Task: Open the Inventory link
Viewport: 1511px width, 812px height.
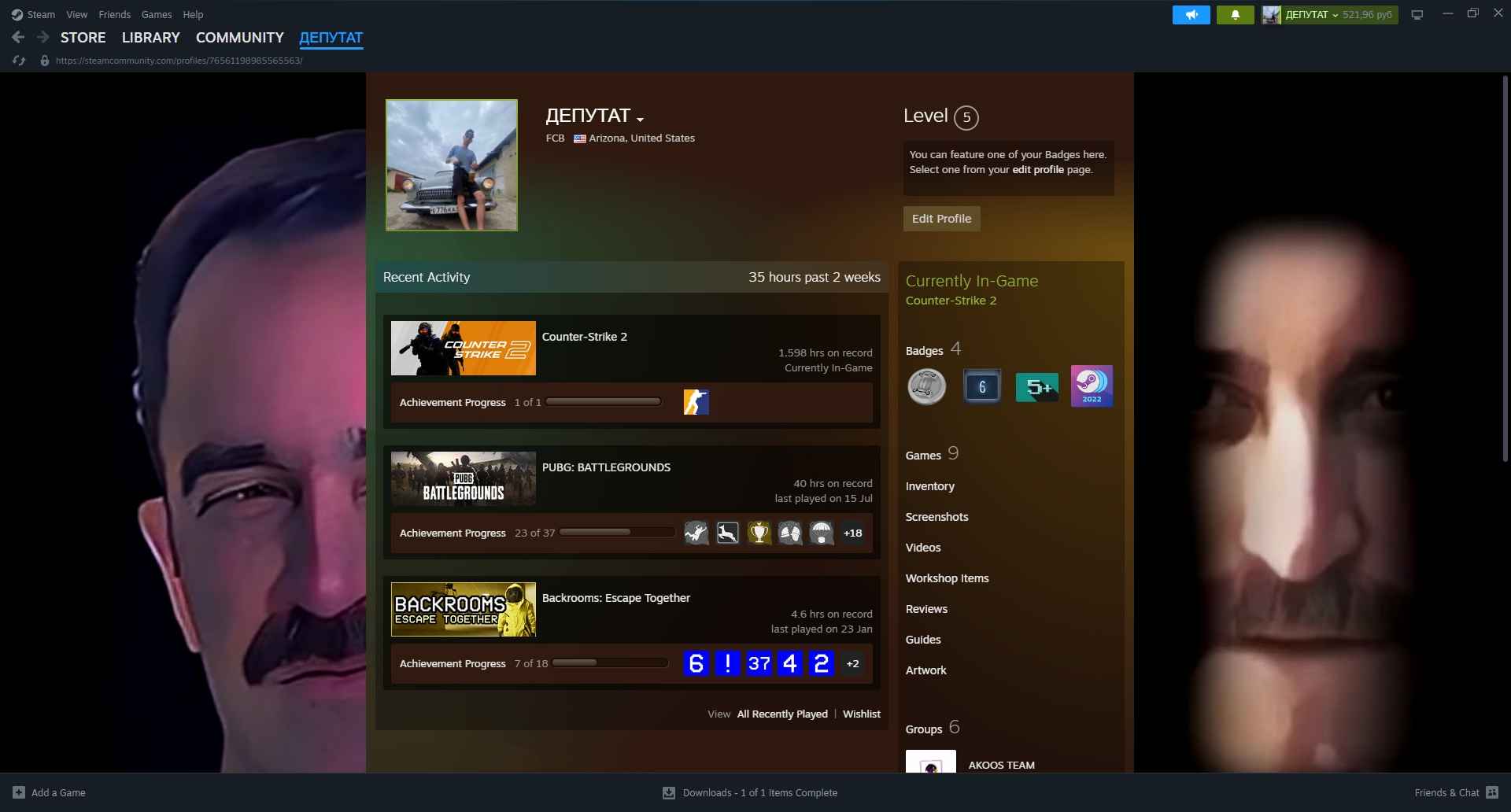Action: coord(930,486)
